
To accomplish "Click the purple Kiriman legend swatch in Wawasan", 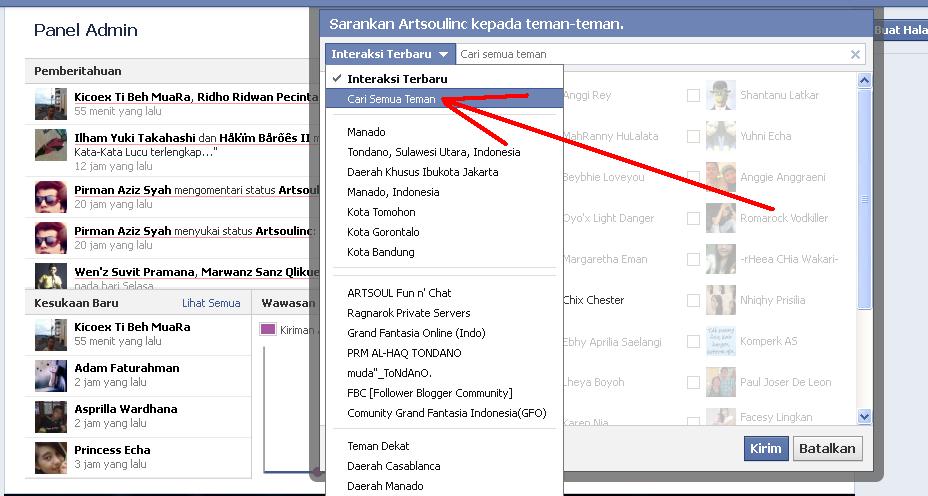I will pos(268,329).
